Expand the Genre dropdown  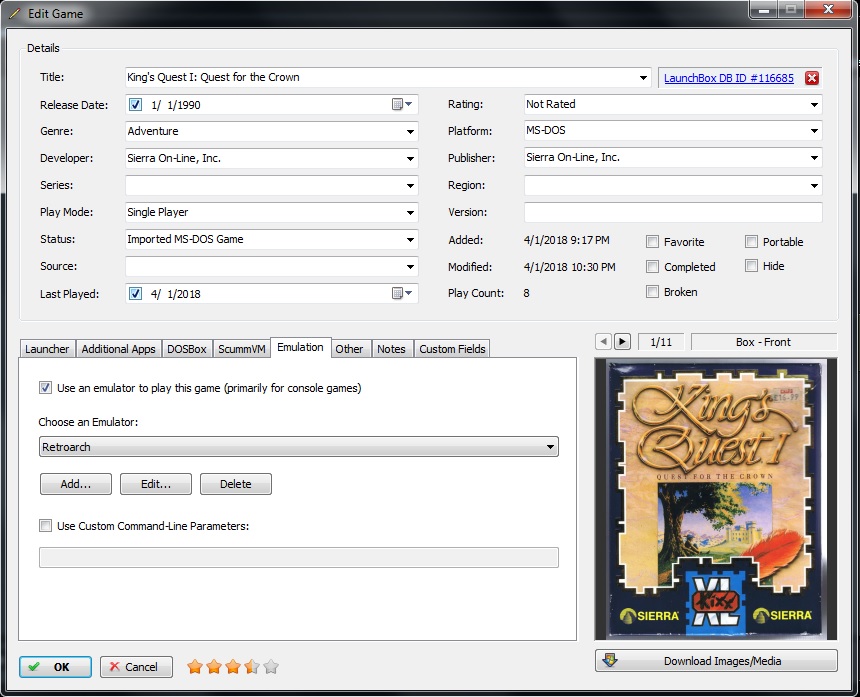(410, 132)
